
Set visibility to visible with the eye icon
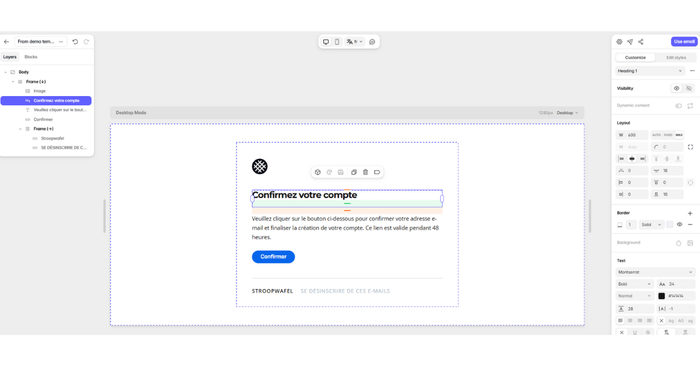tap(676, 88)
